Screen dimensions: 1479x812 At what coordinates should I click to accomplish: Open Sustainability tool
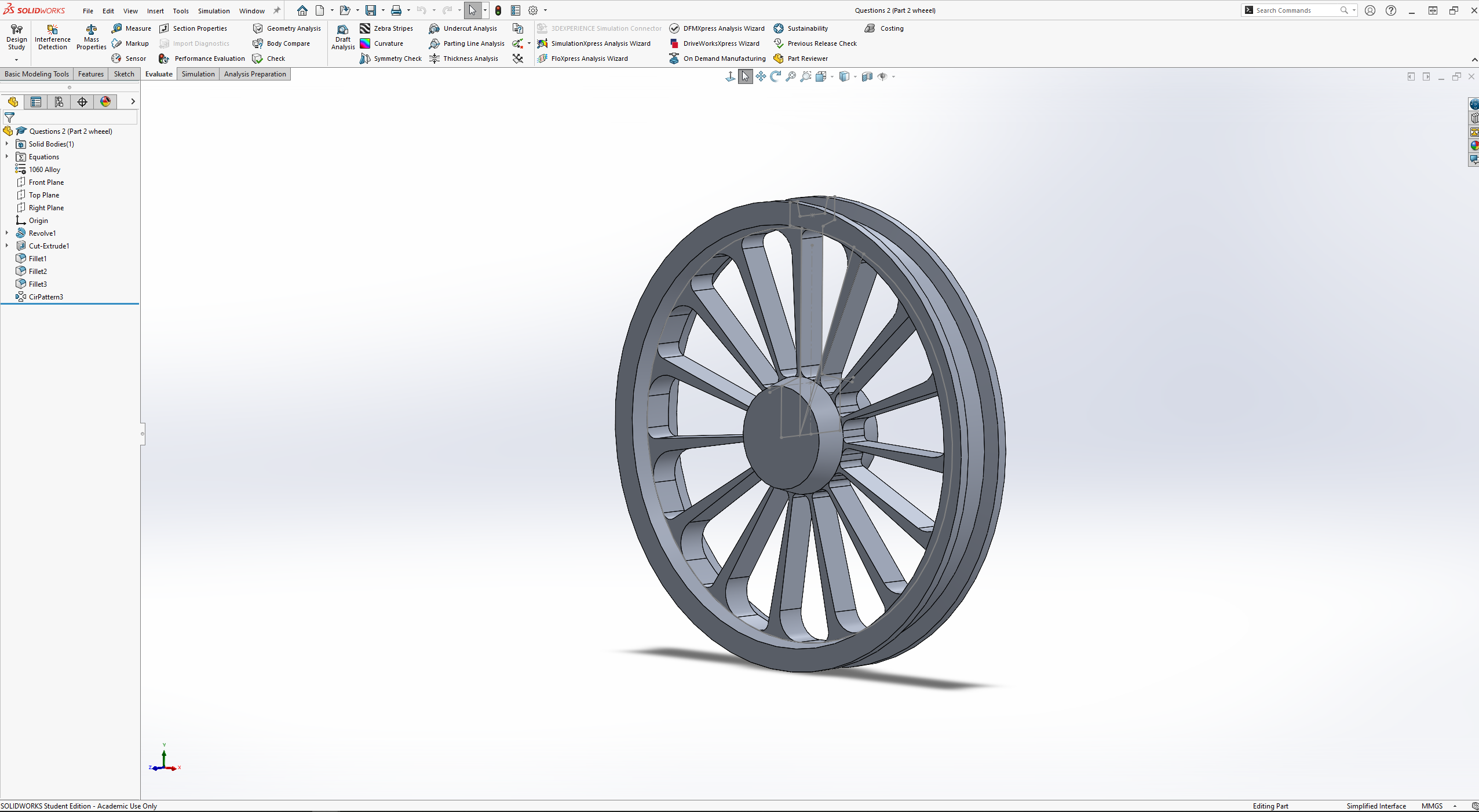(x=801, y=28)
